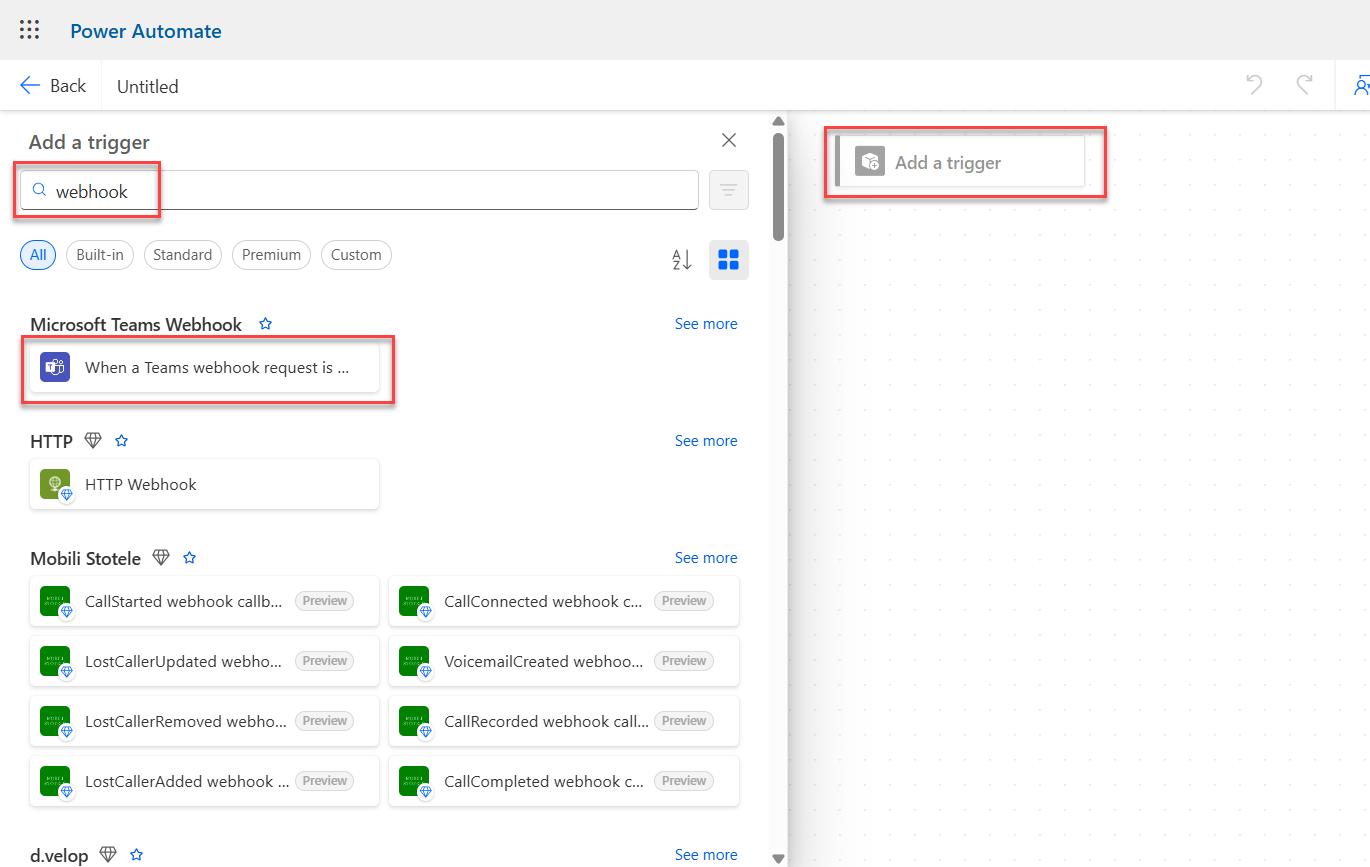Click the webhook search input field

pos(359,190)
